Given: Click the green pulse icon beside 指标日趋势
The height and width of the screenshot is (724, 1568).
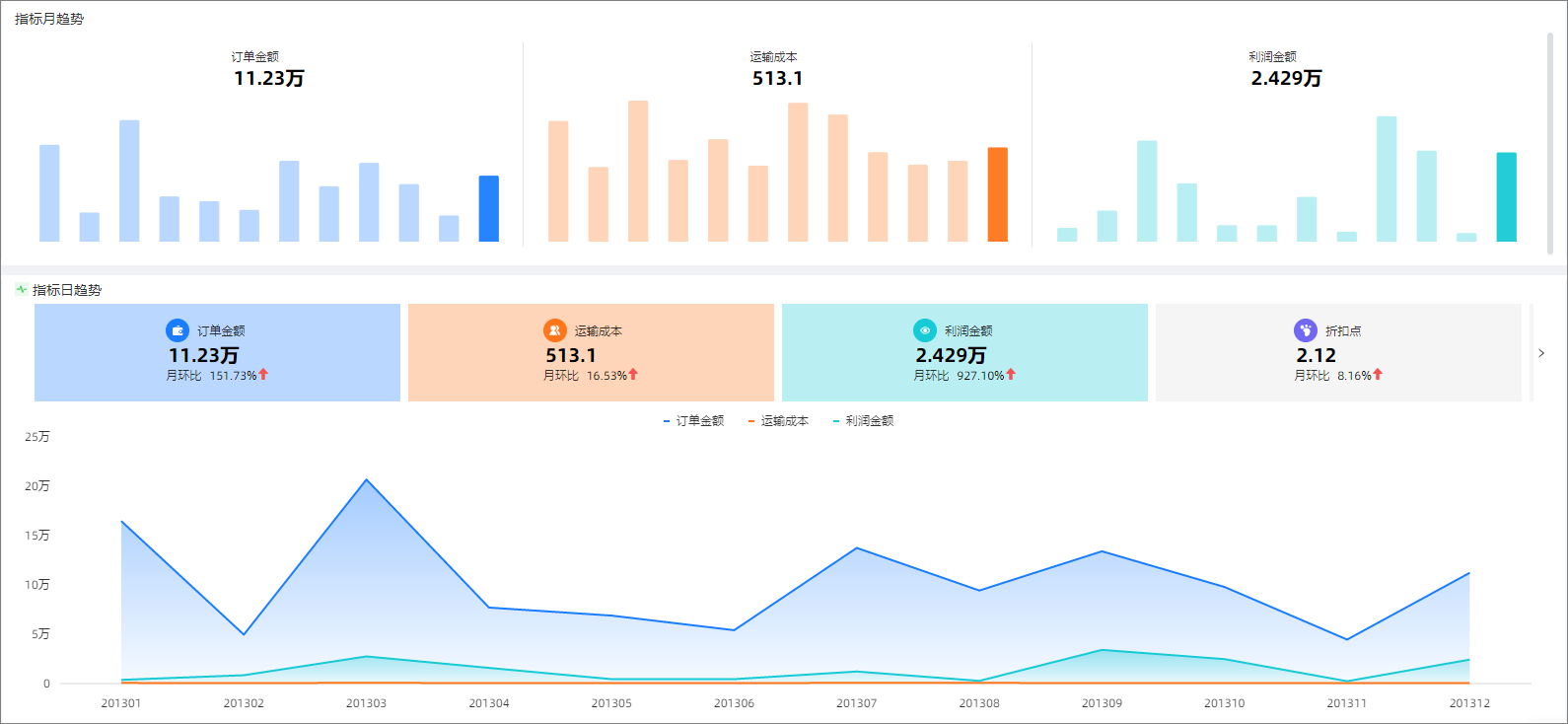Looking at the screenshot, I should (22, 290).
